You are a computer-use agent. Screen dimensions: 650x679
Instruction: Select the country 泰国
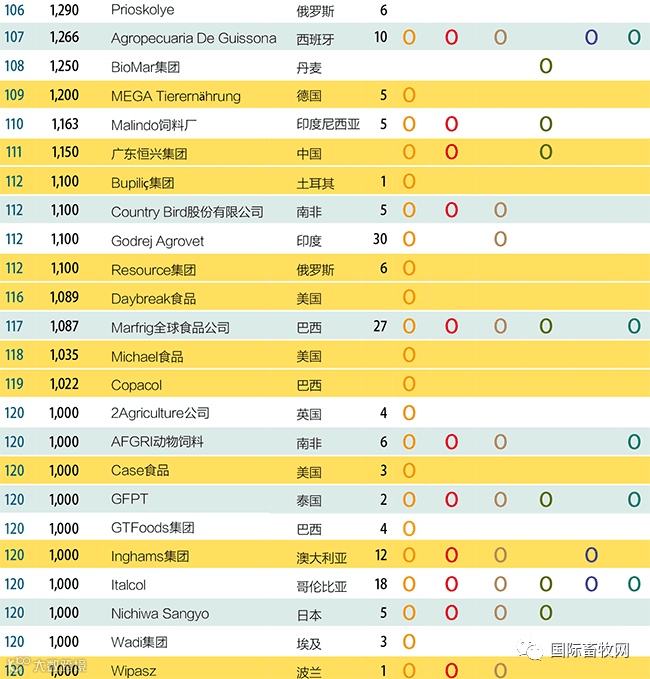click(x=309, y=501)
